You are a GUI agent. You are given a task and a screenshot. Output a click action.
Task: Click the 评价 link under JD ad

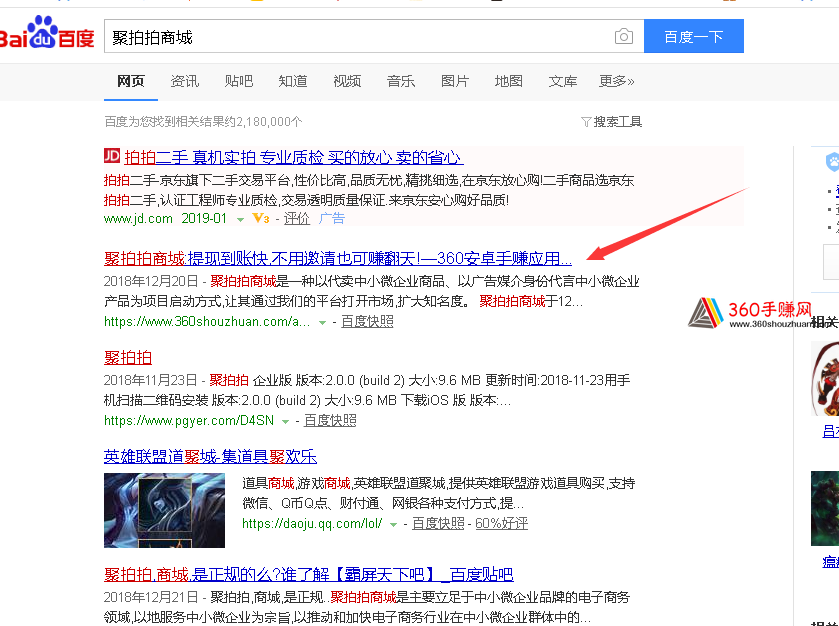[x=296, y=218]
